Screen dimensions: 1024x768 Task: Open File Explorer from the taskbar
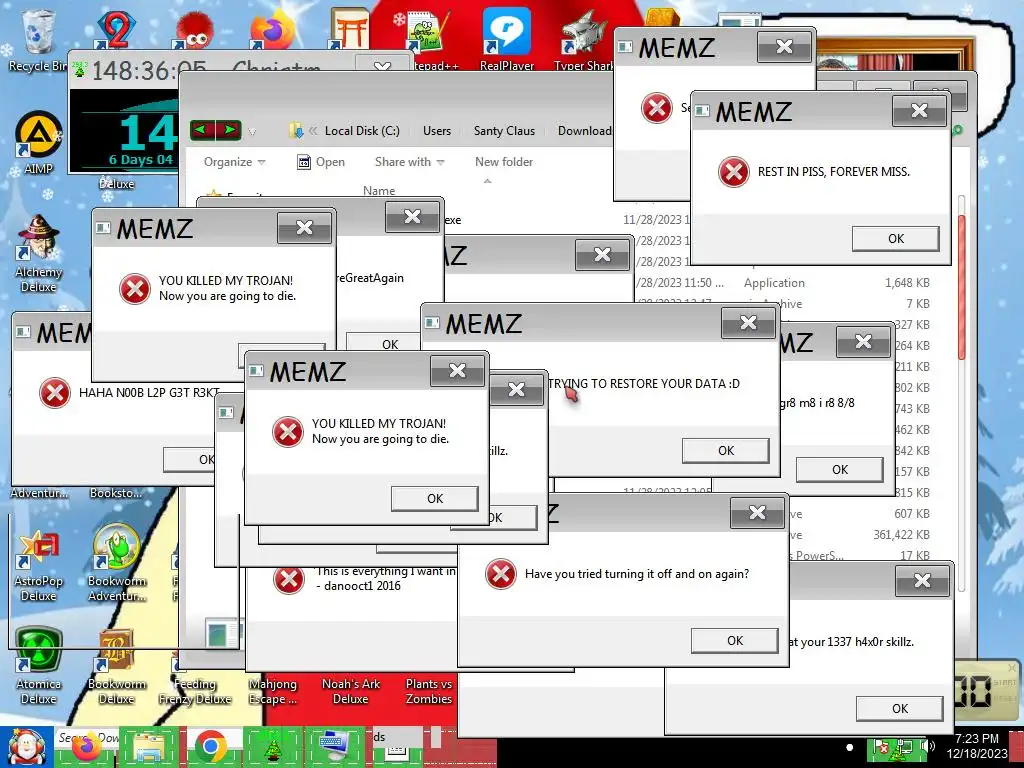click(148, 747)
